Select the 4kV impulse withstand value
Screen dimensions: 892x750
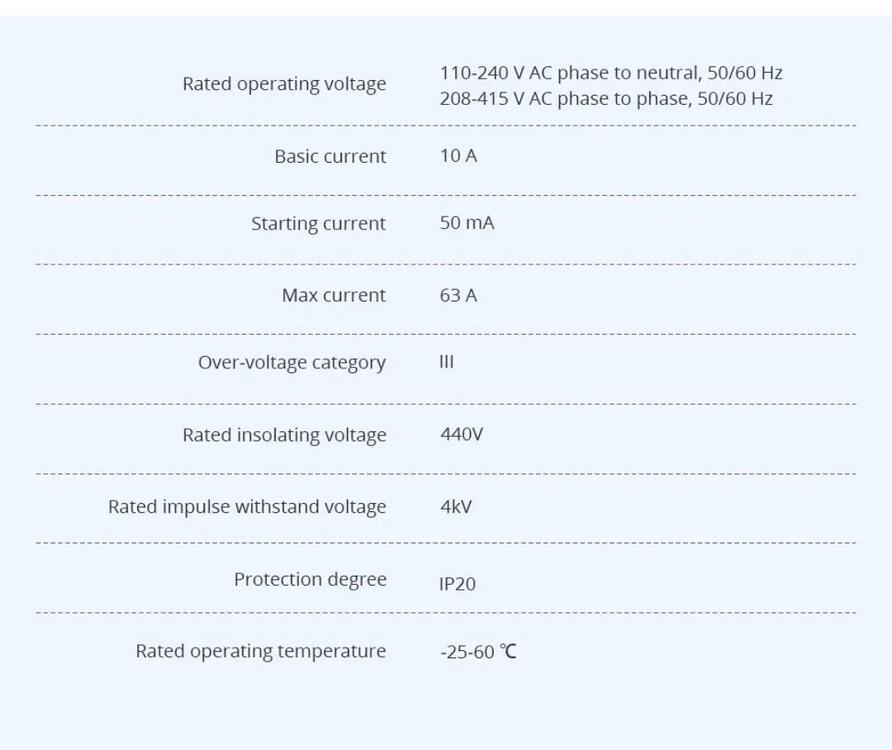(x=456, y=507)
